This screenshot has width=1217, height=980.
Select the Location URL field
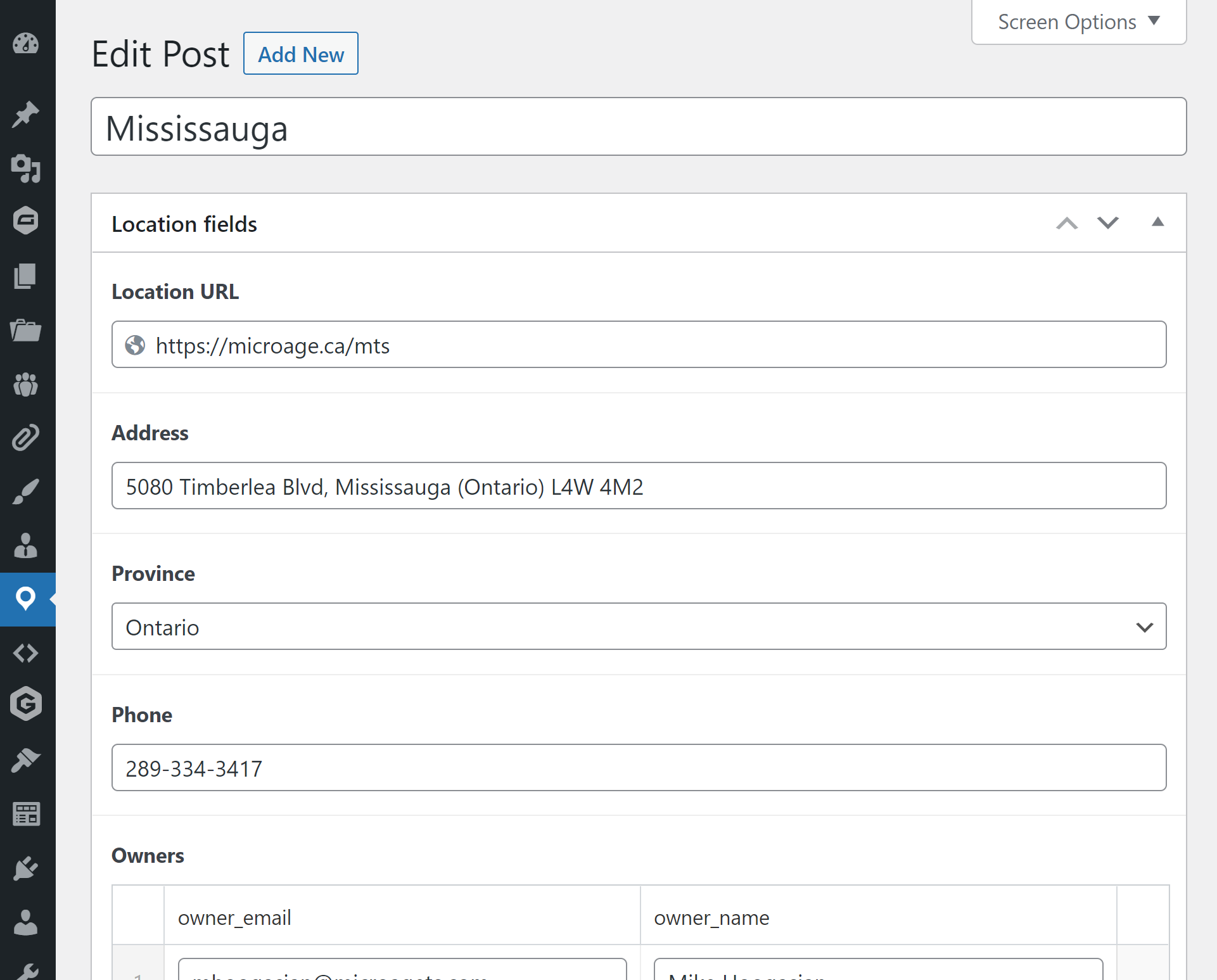(x=638, y=345)
